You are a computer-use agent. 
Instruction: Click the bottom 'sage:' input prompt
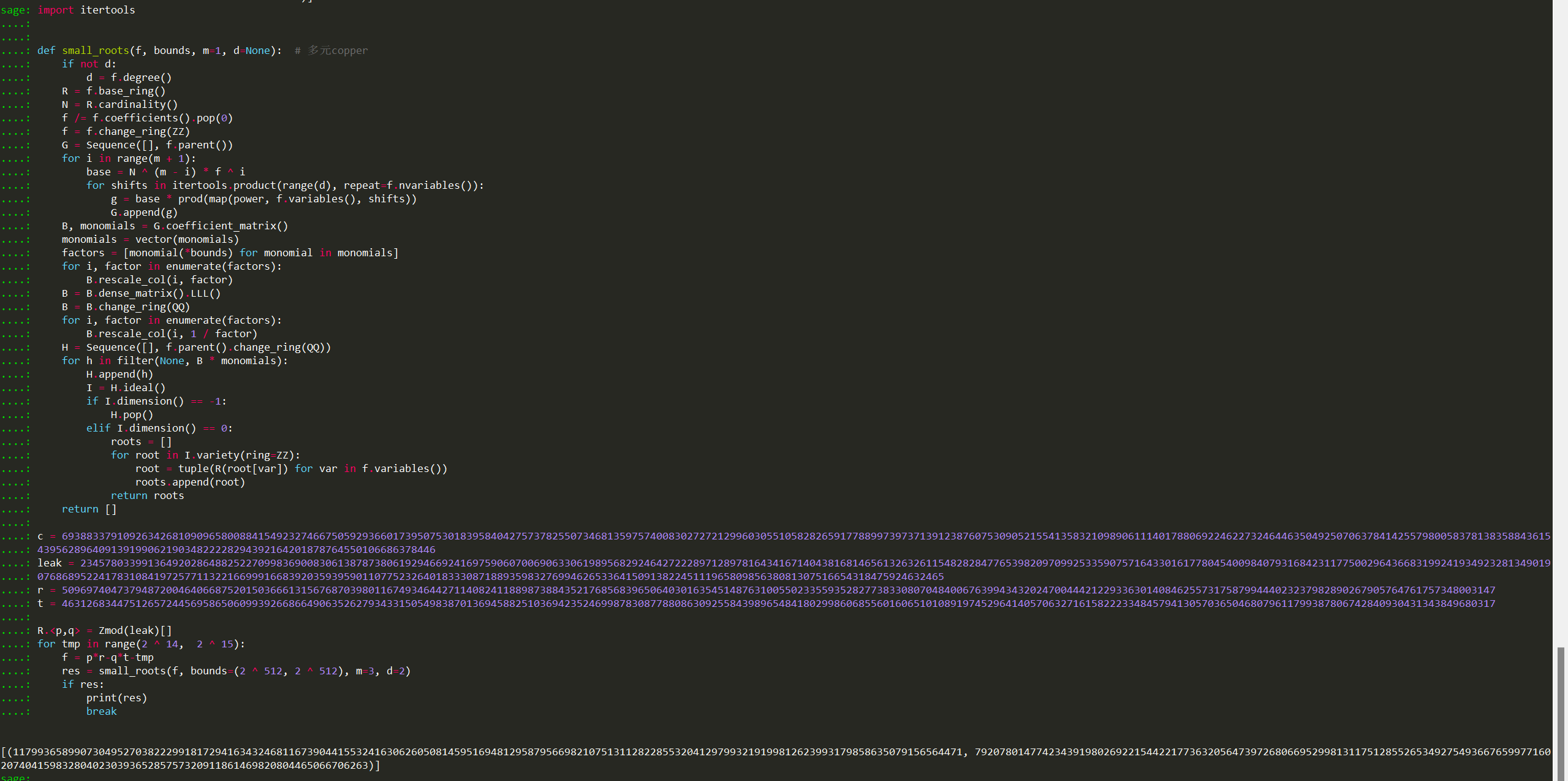[15, 777]
